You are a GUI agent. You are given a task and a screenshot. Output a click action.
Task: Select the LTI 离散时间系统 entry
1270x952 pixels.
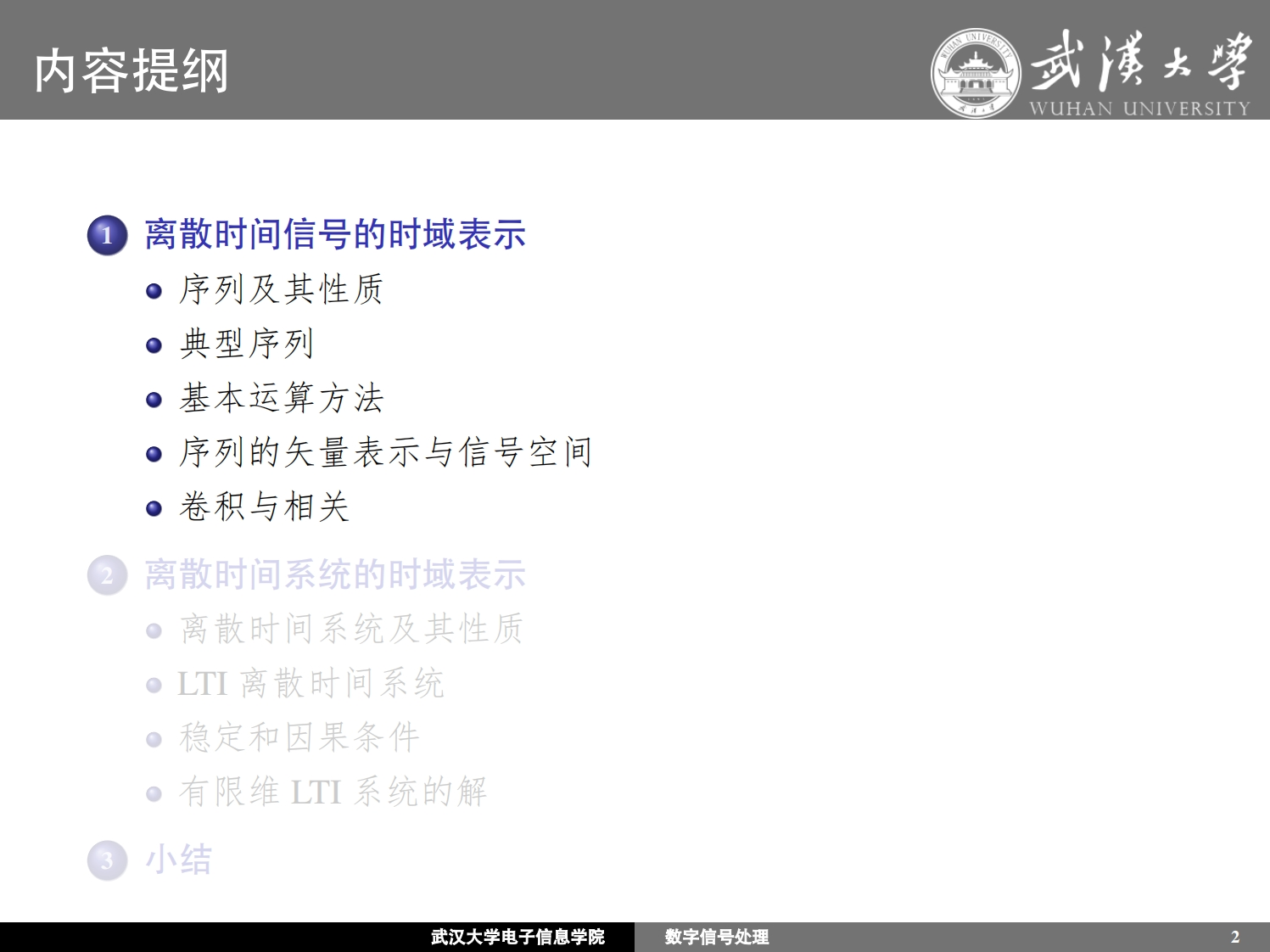coord(311,684)
